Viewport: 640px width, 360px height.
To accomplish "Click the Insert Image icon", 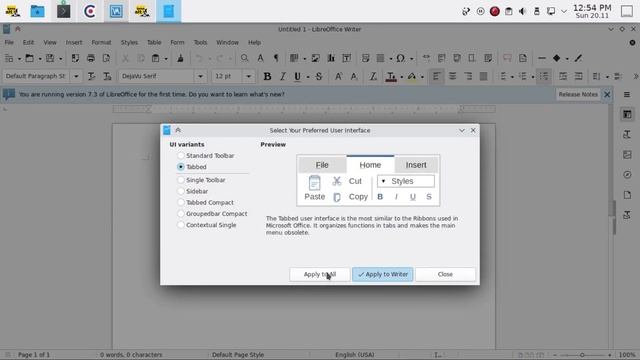I will point(316,58).
